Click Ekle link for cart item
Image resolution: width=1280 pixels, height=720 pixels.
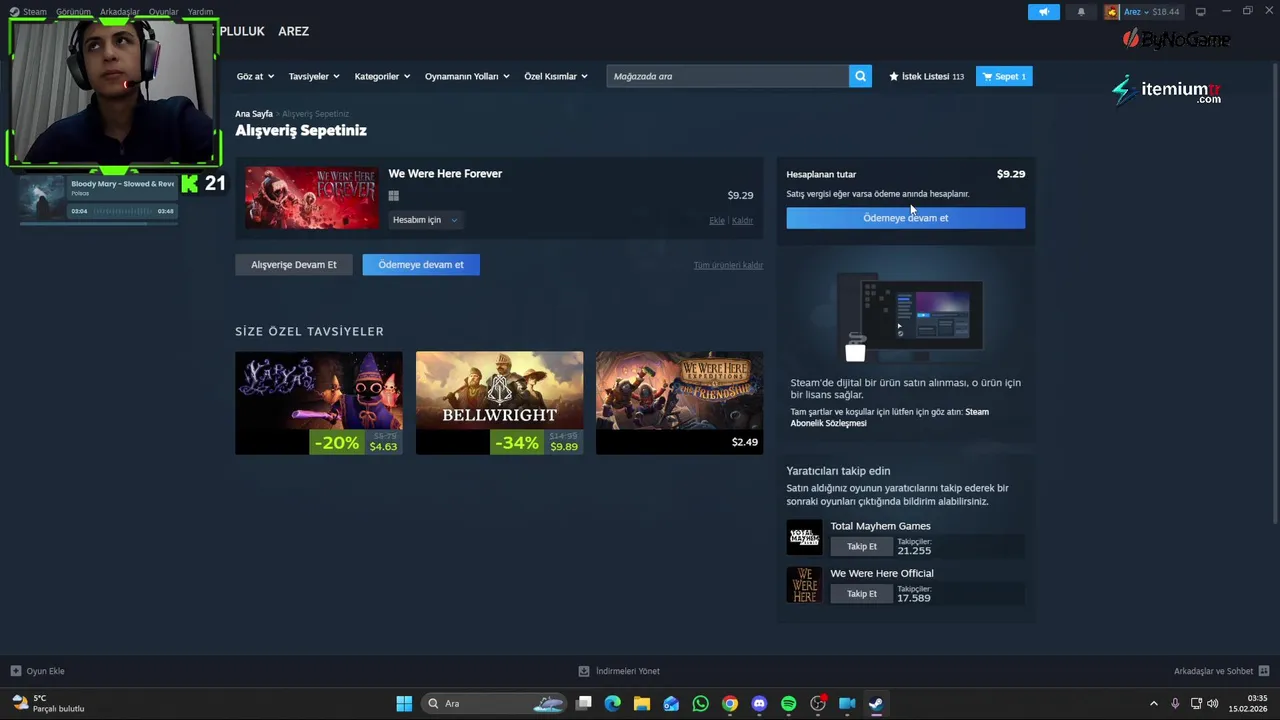coord(717,220)
